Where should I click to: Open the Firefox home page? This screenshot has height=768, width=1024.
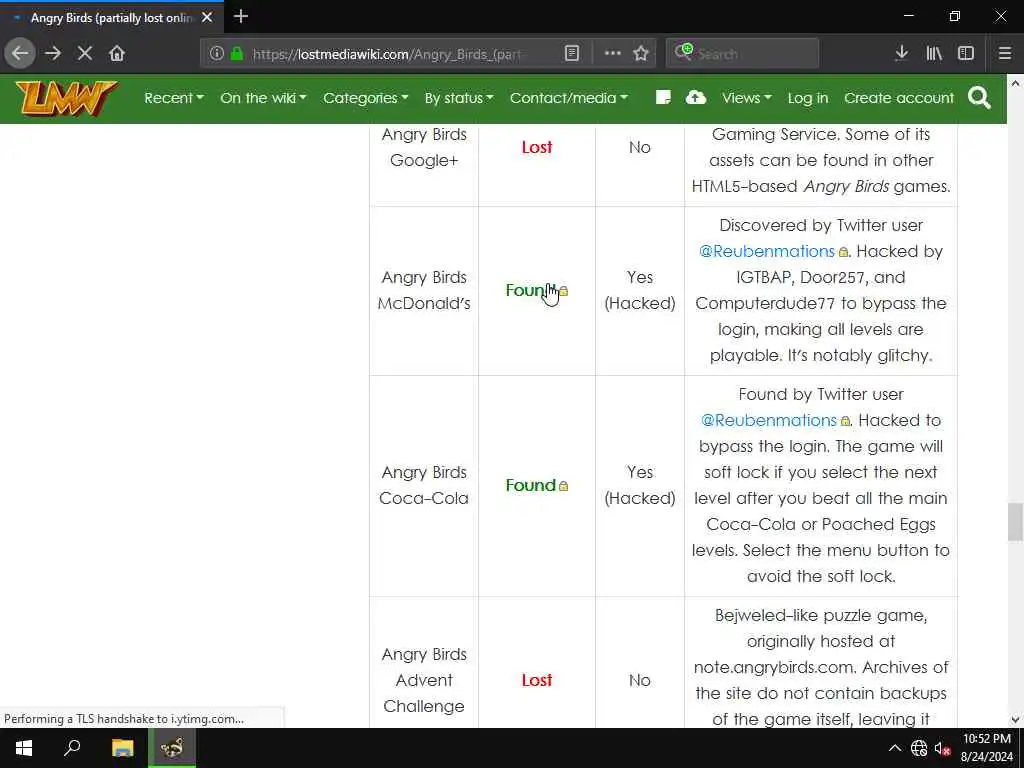(x=117, y=53)
